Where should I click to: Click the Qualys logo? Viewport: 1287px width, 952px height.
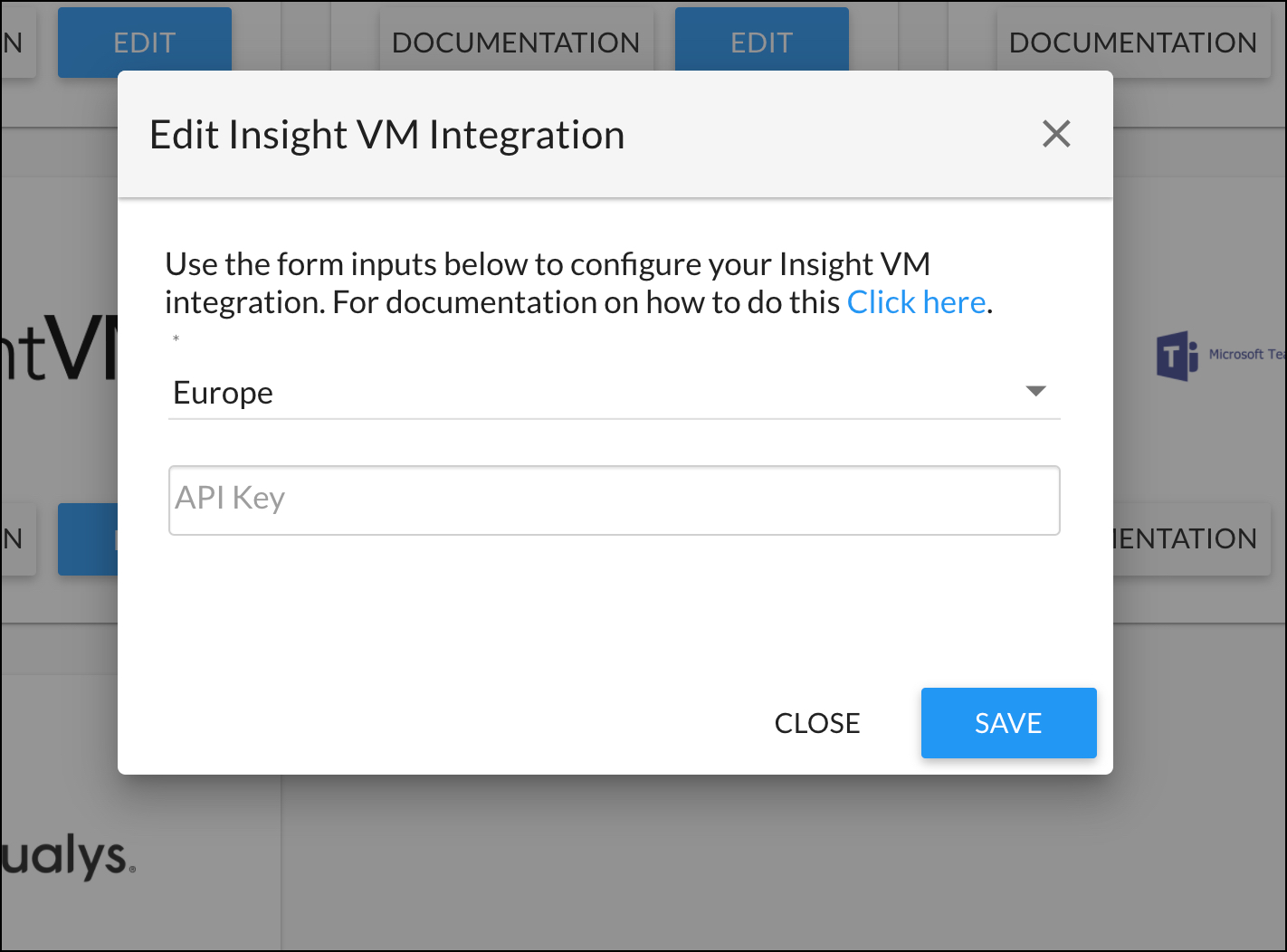click(x=68, y=856)
